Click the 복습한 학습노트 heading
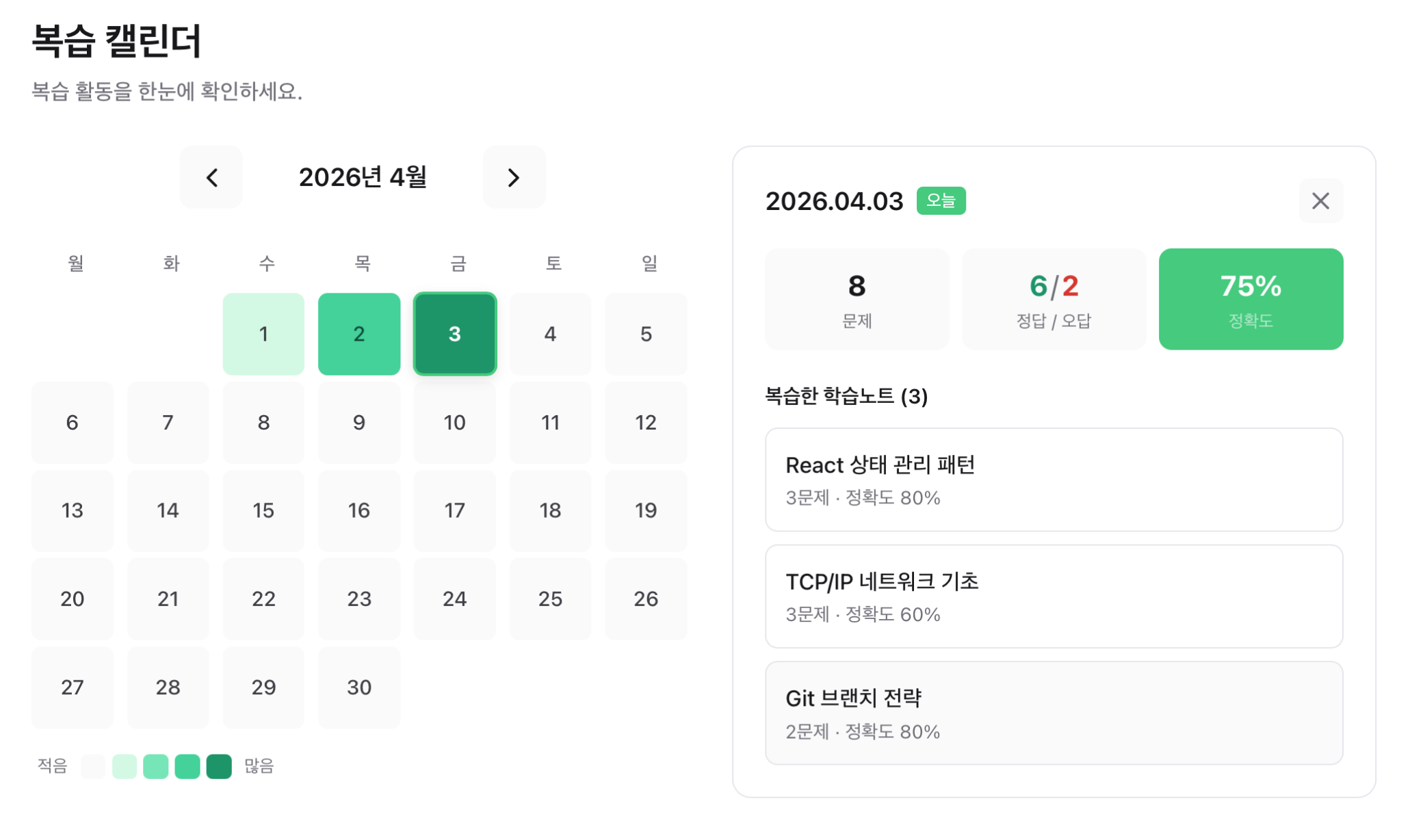Image resolution: width=1423 pixels, height=840 pixels. click(846, 397)
